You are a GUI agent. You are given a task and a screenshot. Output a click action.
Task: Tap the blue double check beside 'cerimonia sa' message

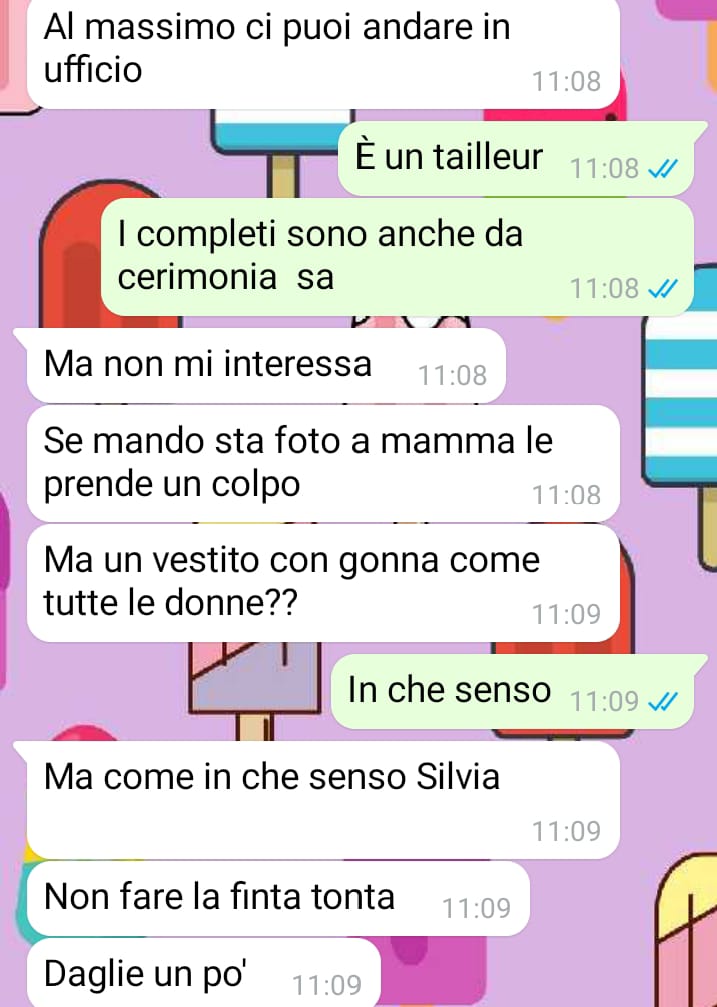pyautogui.click(x=662, y=290)
